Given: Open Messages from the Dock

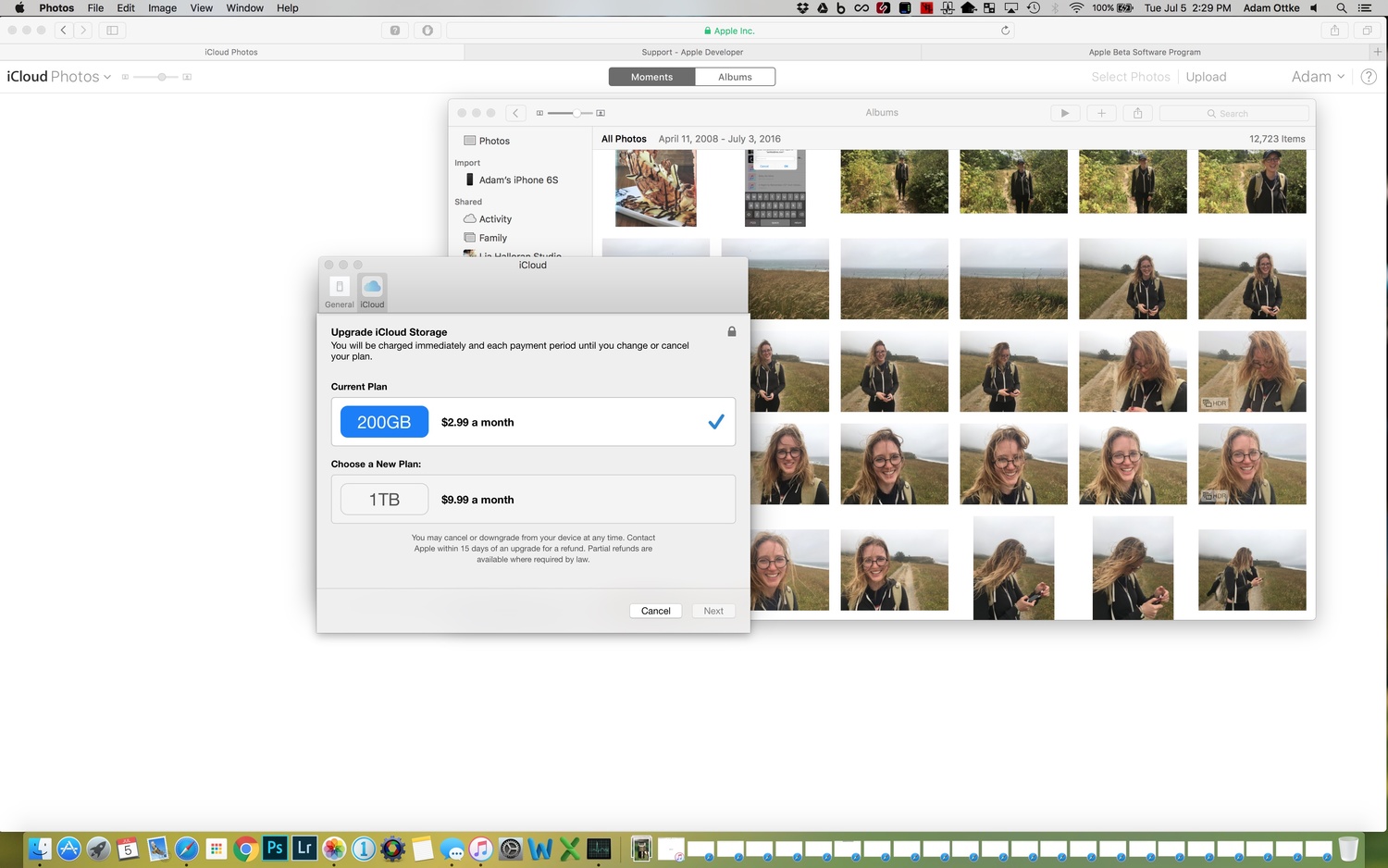Looking at the screenshot, I should coord(452,848).
